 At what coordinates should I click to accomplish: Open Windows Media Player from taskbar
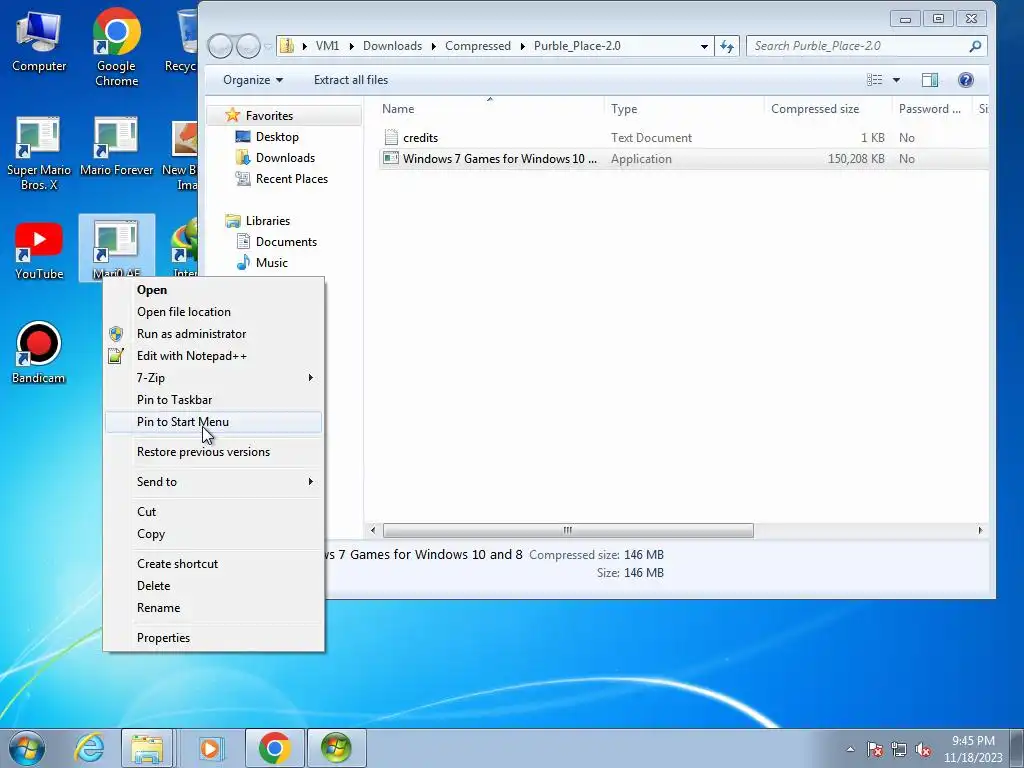click(210, 748)
